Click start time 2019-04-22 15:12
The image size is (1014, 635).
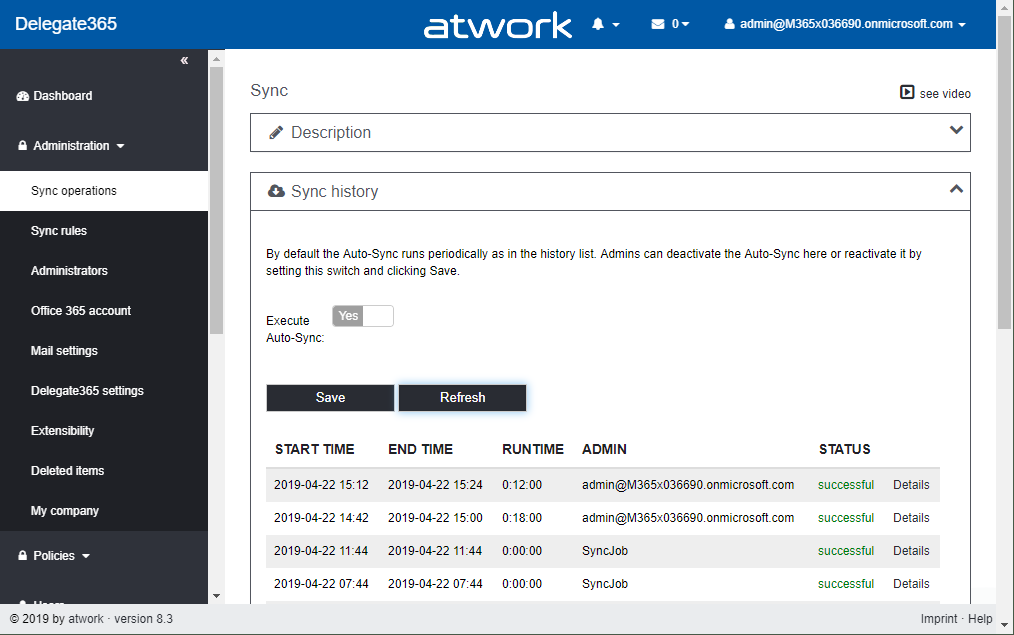(321, 485)
